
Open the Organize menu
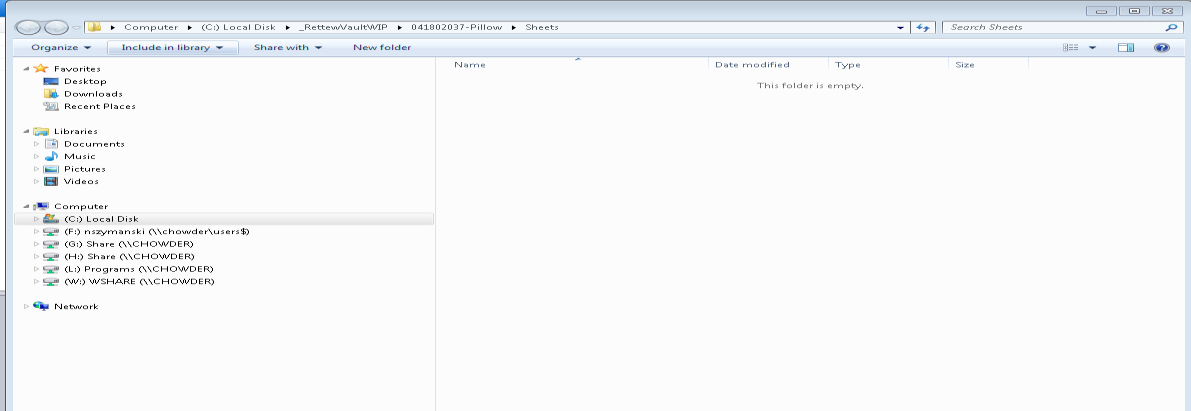click(61, 47)
